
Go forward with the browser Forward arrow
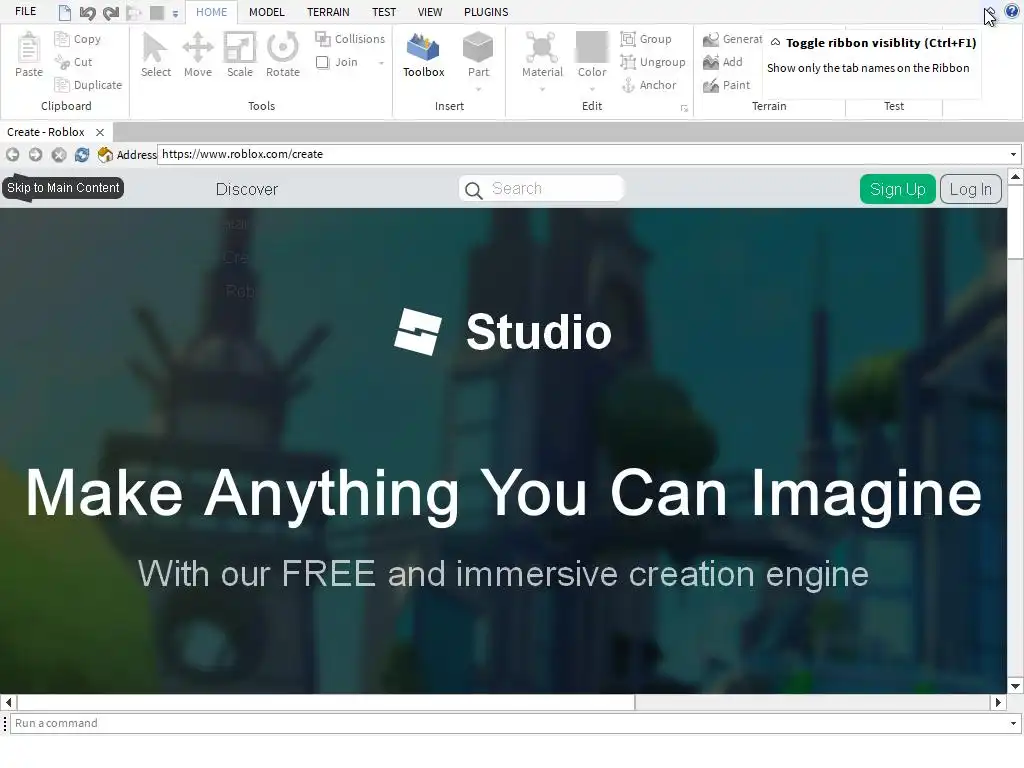coord(35,155)
